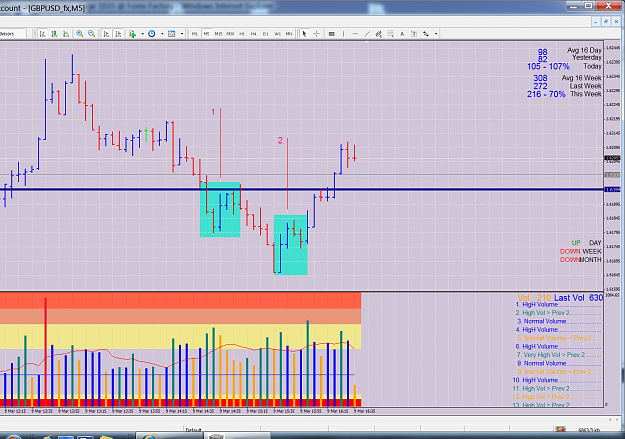Select the Fibonacci retracement tool
This screenshot has height=439, width=625.
[x=391, y=34]
